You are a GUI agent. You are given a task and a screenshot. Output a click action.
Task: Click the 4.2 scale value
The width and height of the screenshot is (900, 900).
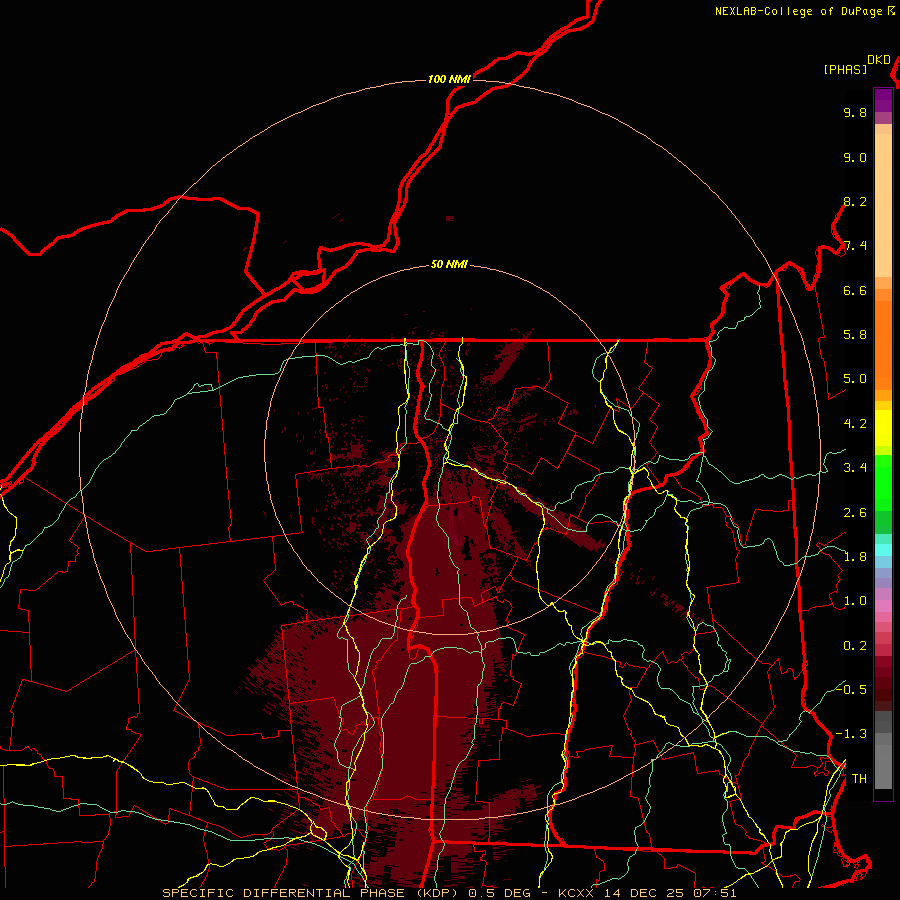pos(855,424)
